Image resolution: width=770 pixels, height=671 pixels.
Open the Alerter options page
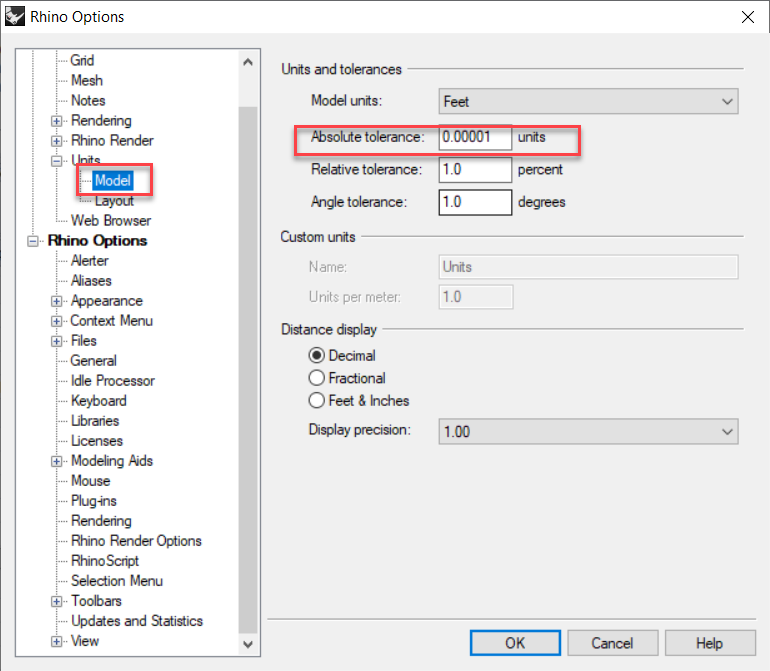89,260
